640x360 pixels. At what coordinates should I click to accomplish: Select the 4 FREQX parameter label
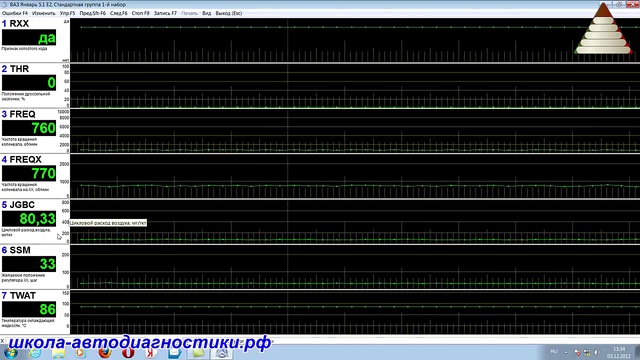pos(22,160)
